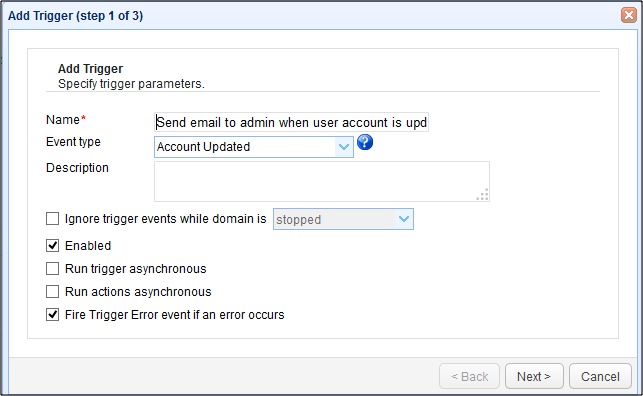The width and height of the screenshot is (643, 396).
Task: Open the Account Updated event type combo box
Action: 254,147
